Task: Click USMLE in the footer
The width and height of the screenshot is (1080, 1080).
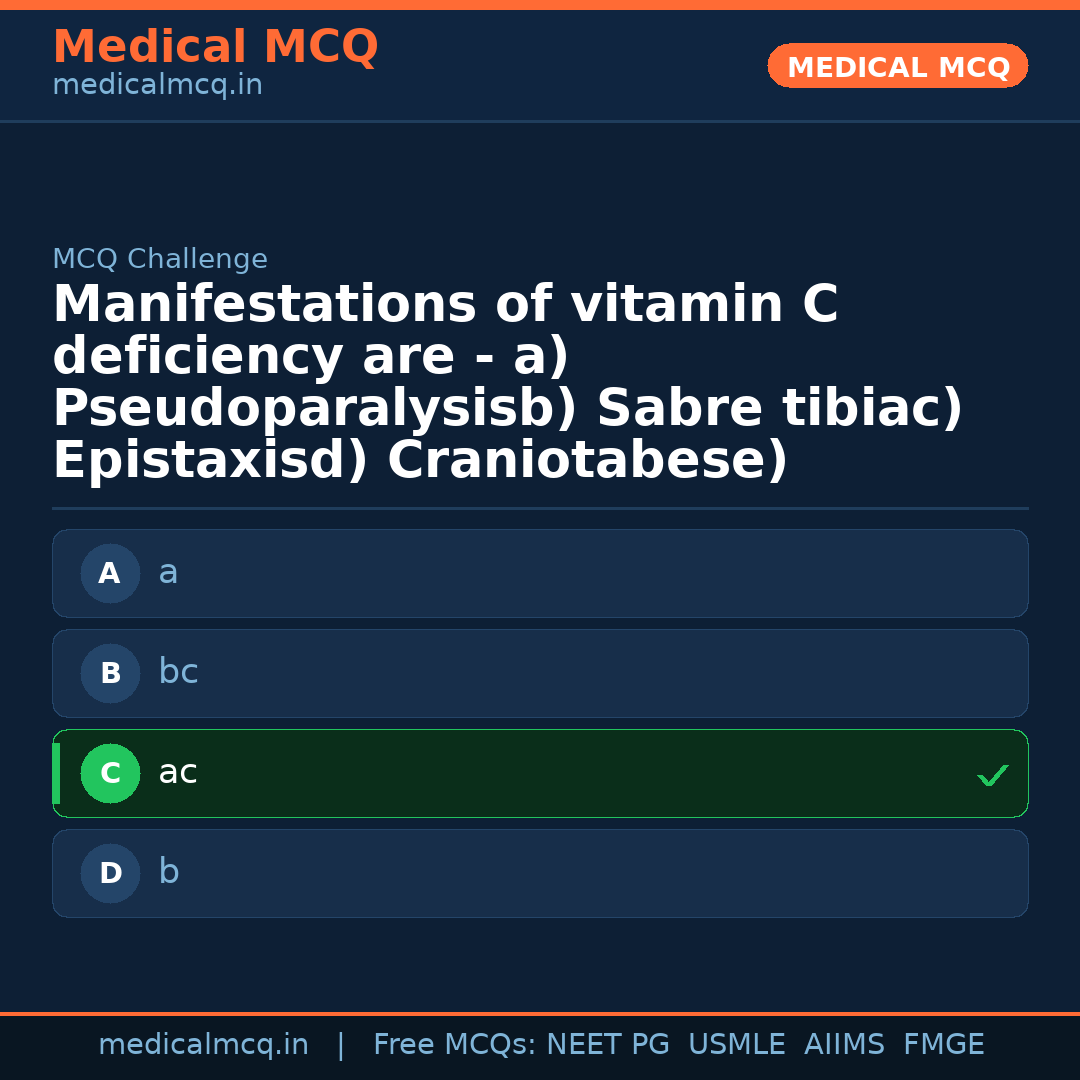Action: click(x=736, y=1045)
